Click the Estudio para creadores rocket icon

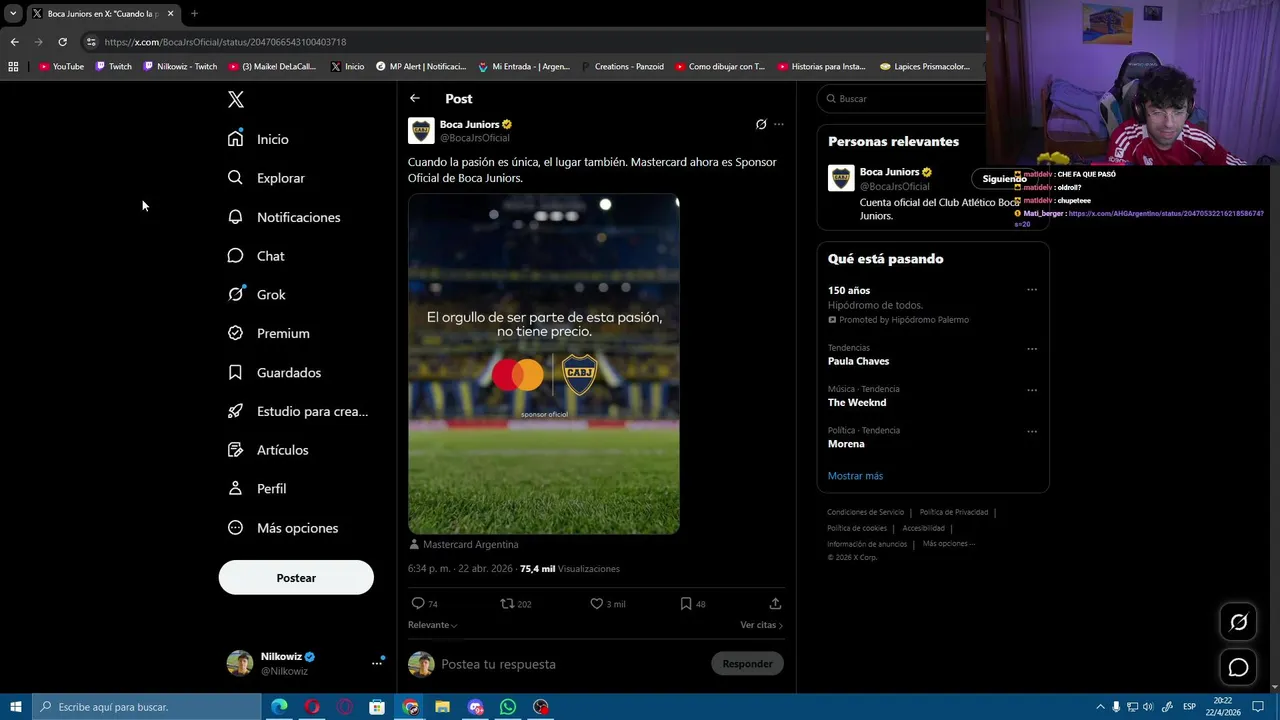point(235,411)
